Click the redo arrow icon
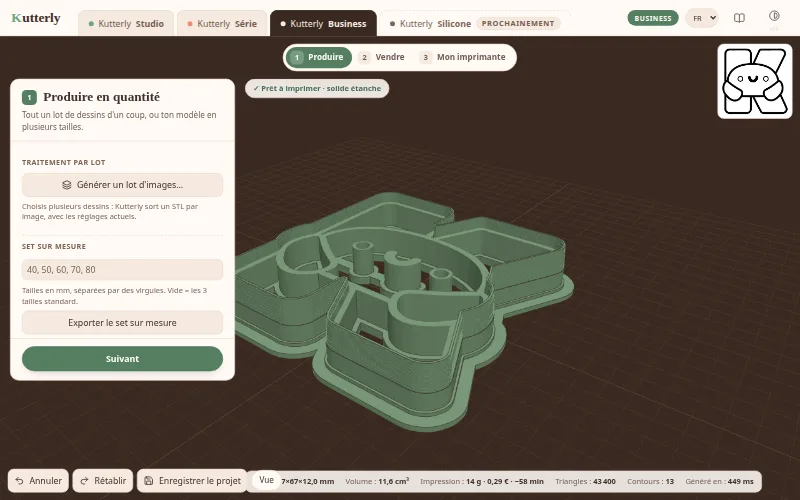This screenshot has height=500, width=800. pos(85,481)
